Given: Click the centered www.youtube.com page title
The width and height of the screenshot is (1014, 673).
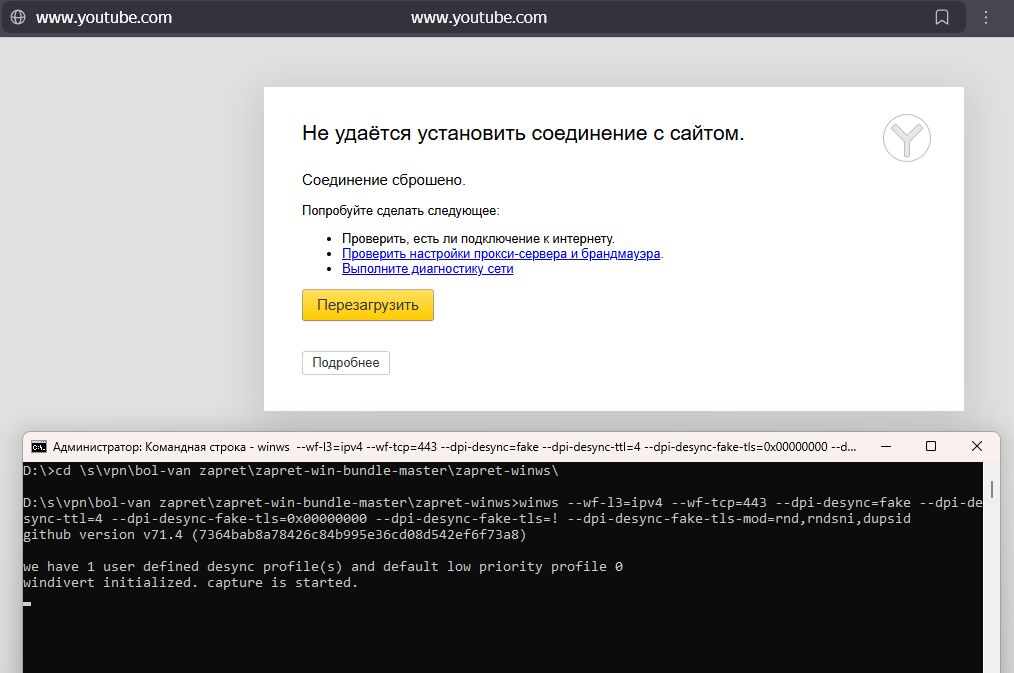Looking at the screenshot, I should pos(479,17).
